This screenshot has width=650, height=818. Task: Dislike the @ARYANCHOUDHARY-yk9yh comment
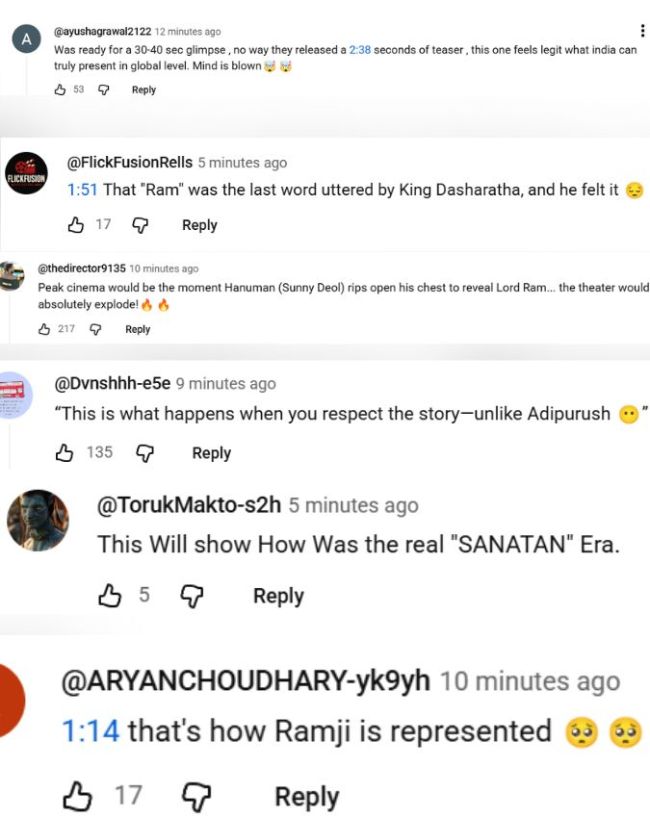[x=195, y=797]
